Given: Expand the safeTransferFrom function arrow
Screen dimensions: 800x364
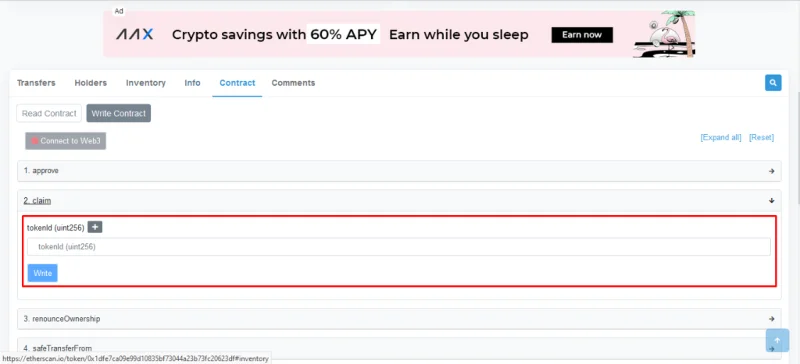Looking at the screenshot, I should (x=771, y=349).
